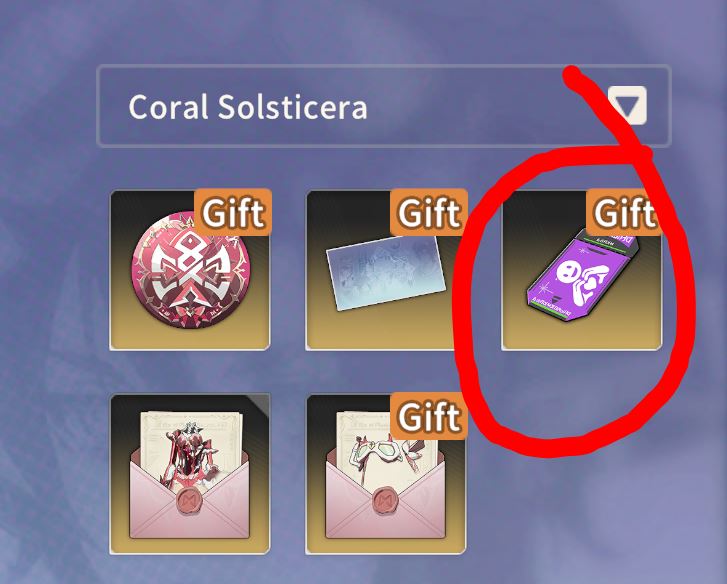Click golden tile area beneath blue card
727x584 pixels.
(x=386, y=330)
